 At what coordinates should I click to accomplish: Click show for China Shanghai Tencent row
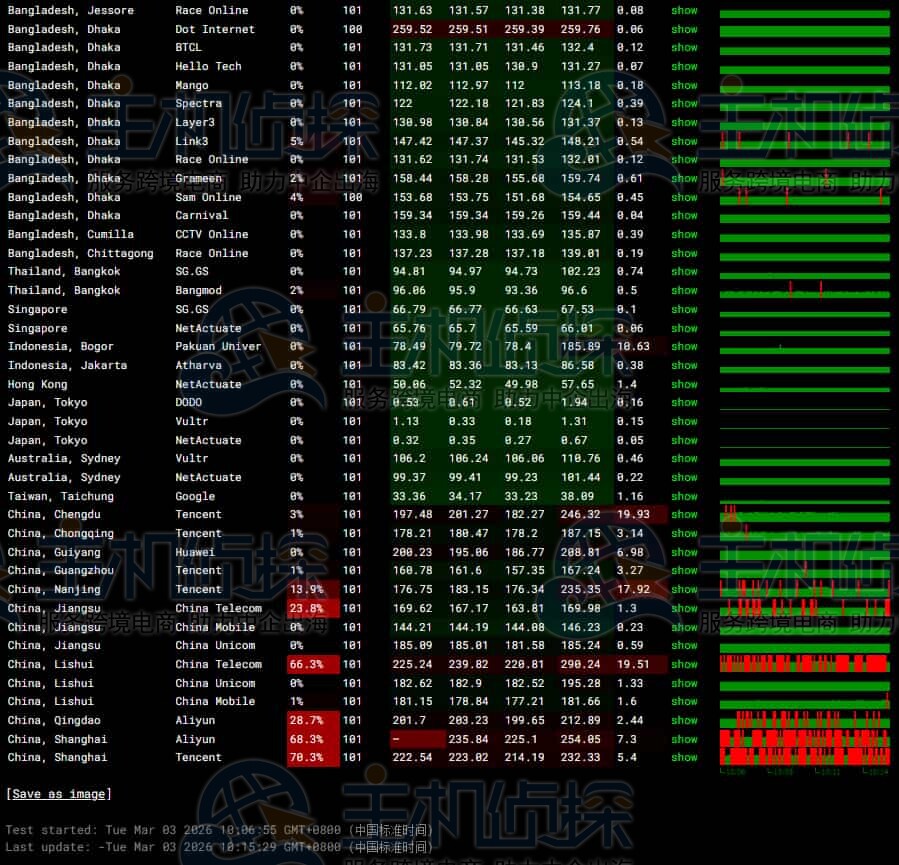[x=684, y=757]
